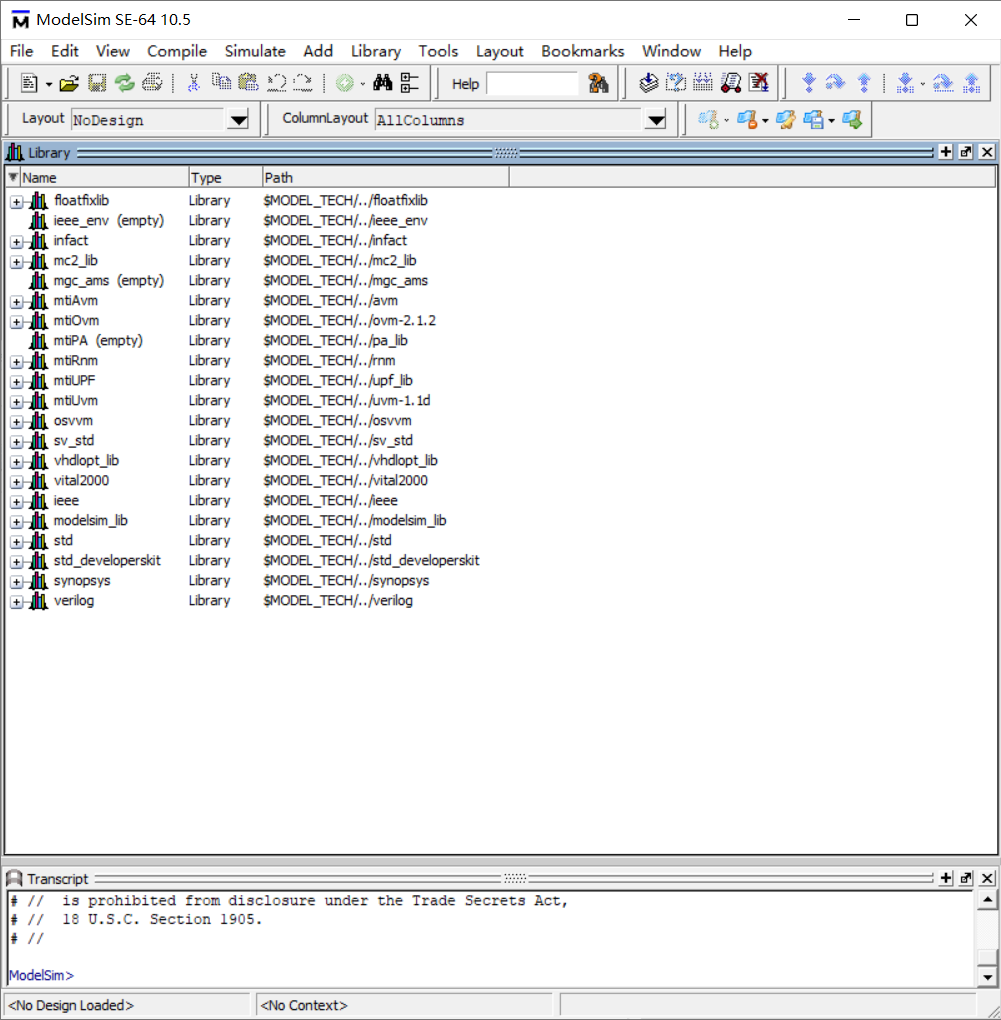Undock the Library pane
Viewport: 1001px width, 1020px height.
tap(966, 152)
